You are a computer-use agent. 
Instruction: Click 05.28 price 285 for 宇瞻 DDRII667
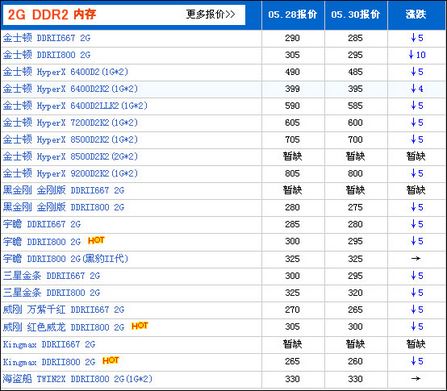click(292, 224)
